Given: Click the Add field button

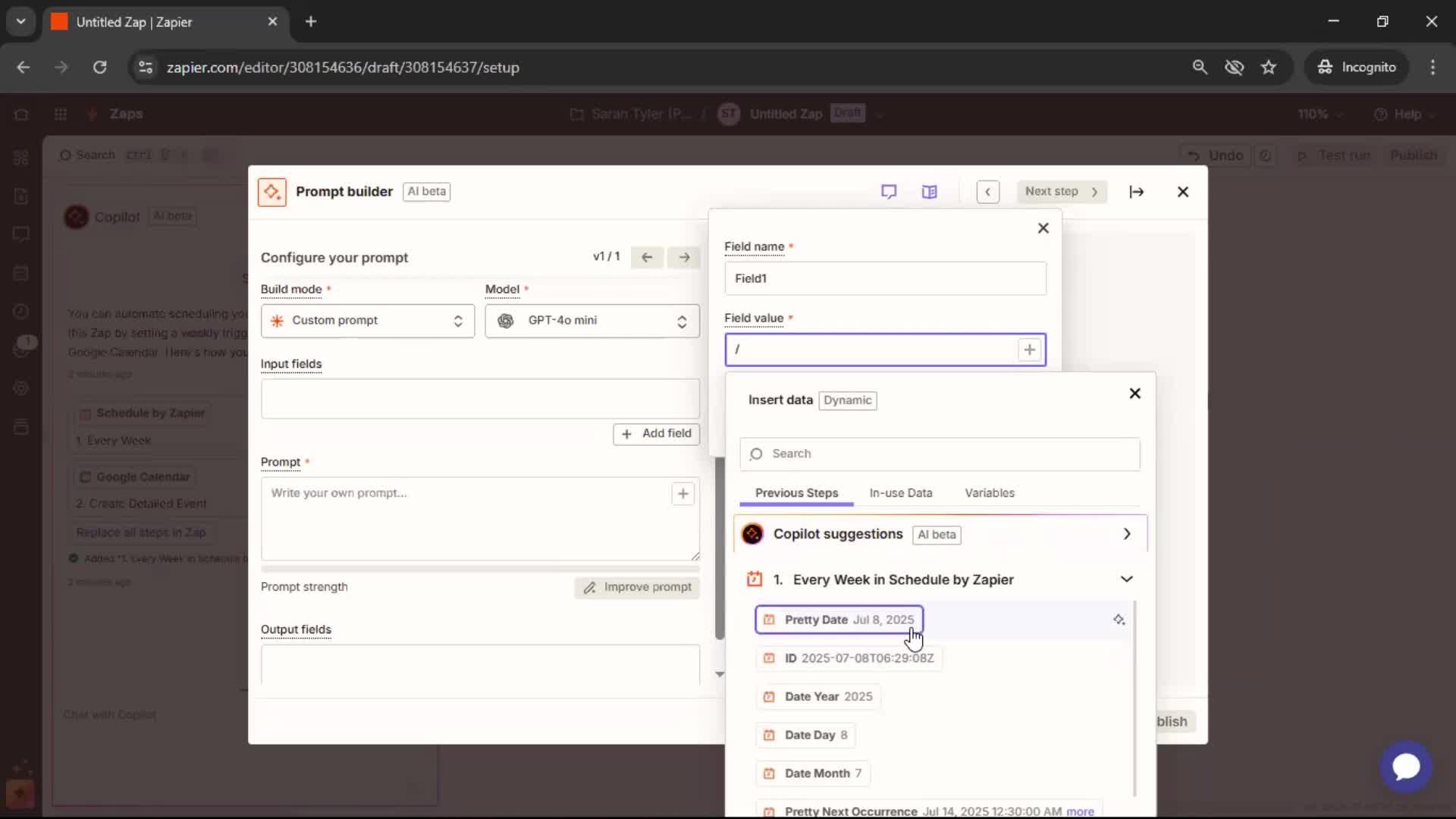Looking at the screenshot, I should coord(656,434).
